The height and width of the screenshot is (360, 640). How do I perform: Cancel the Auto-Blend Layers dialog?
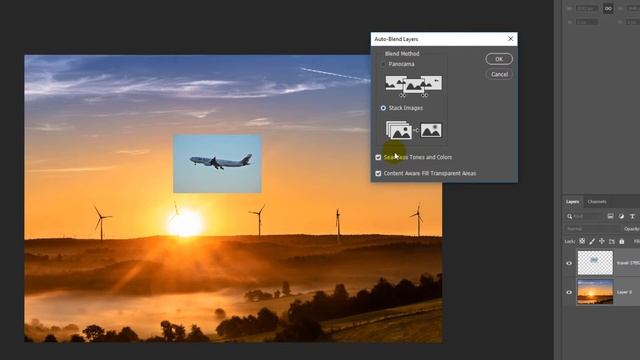(x=499, y=74)
